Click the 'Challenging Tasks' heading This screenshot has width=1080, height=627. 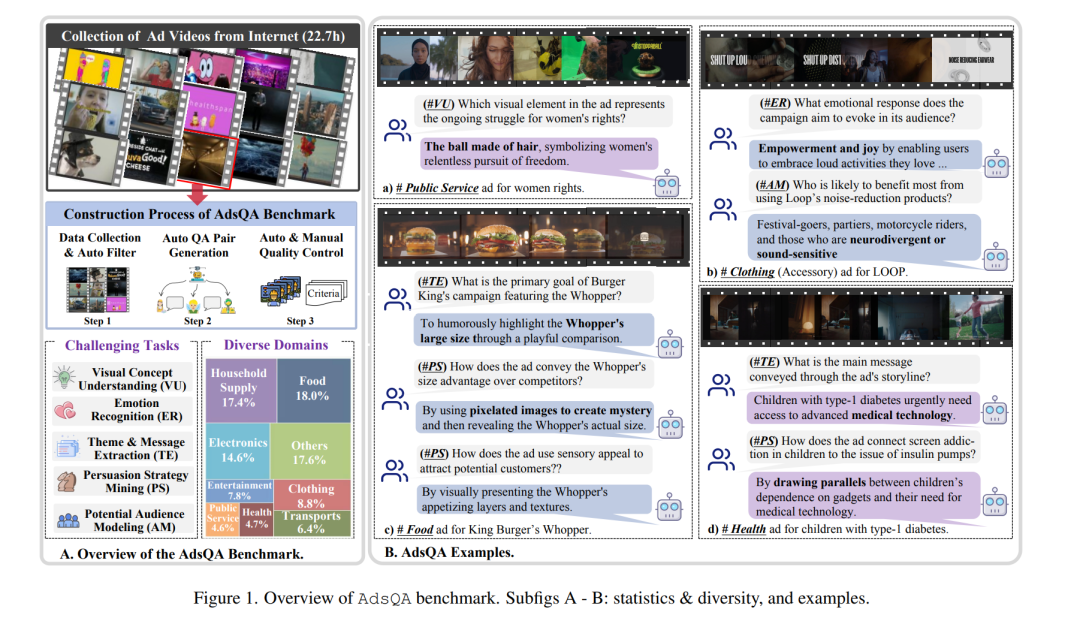click(122, 345)
